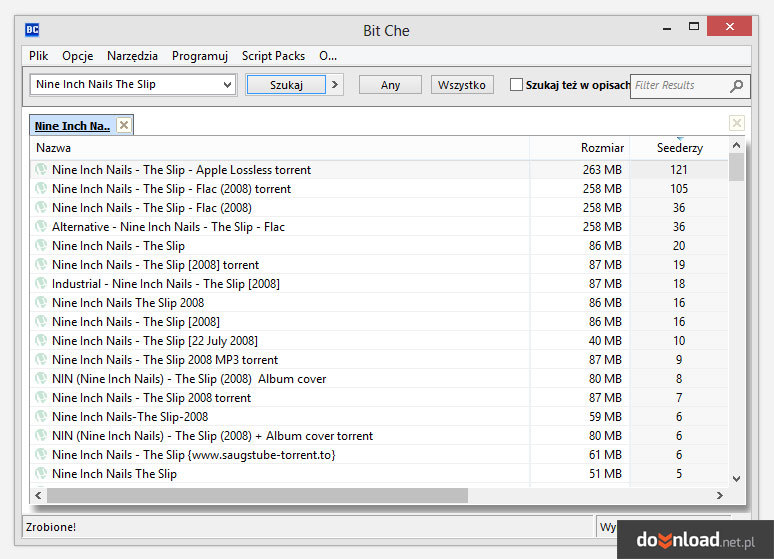This screenshot has height=559, width=774.
Task: Click the vertical scrollbar down arrow
Action: (x=736, y=478)
